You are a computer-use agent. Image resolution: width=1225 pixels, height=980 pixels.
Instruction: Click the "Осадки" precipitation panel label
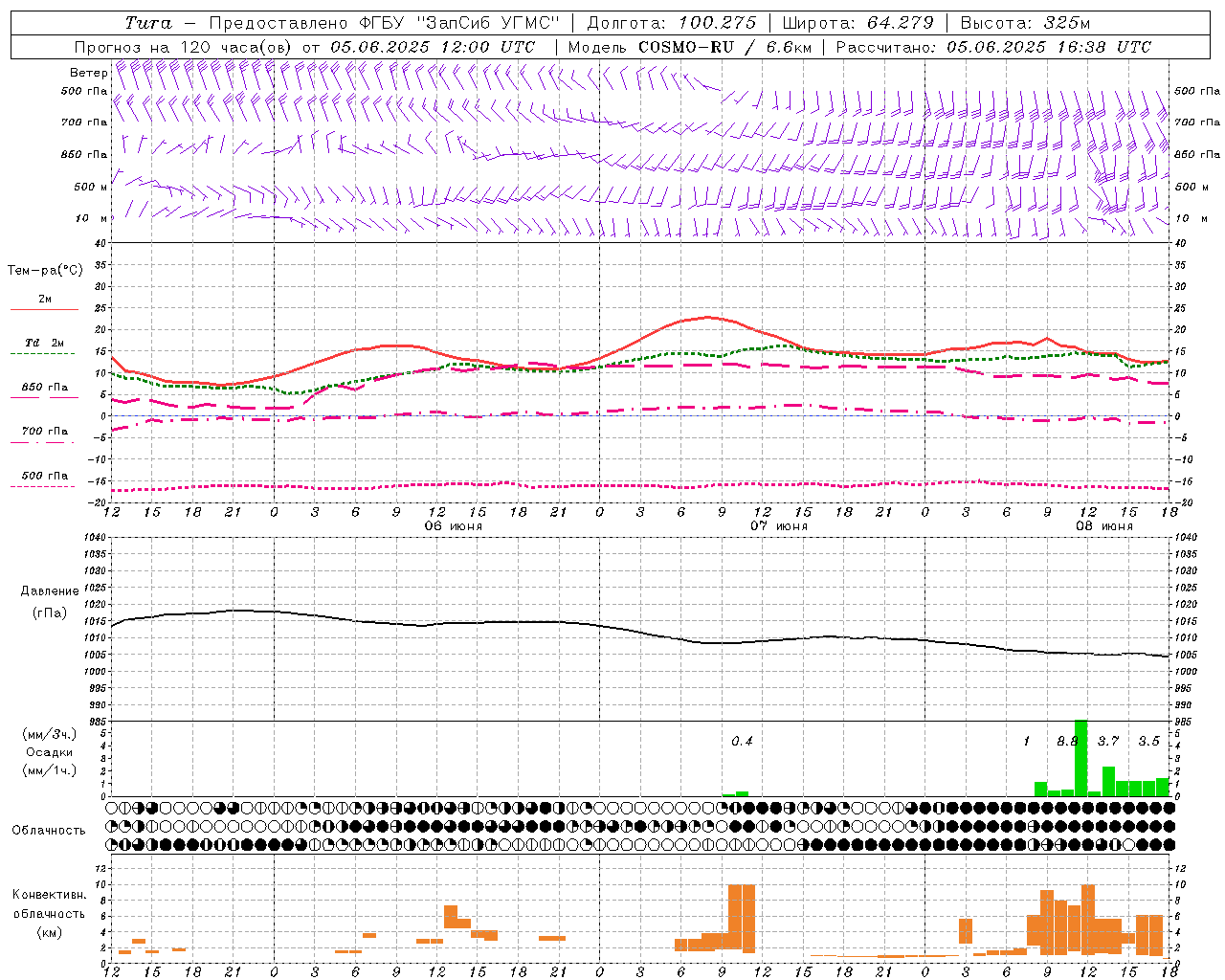click(x=50, y=752)
